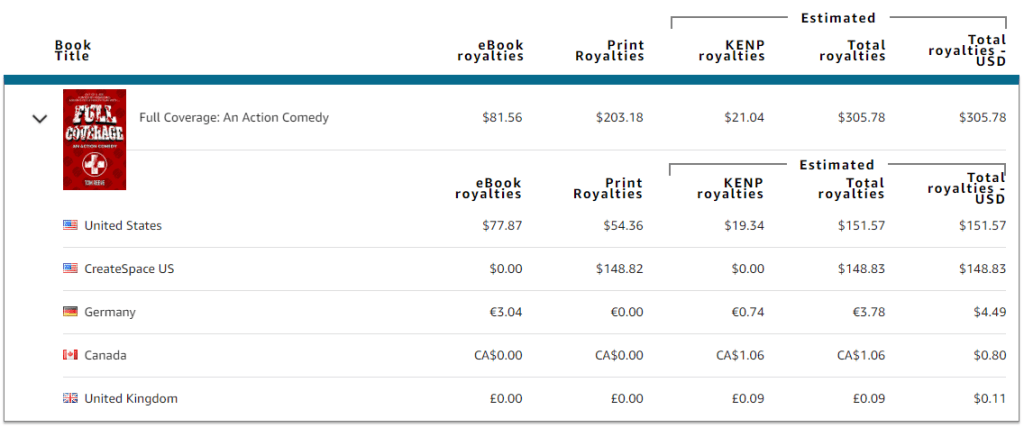
Task: Collapse the Full Coverage book row chevron
Action: [40, 118]
